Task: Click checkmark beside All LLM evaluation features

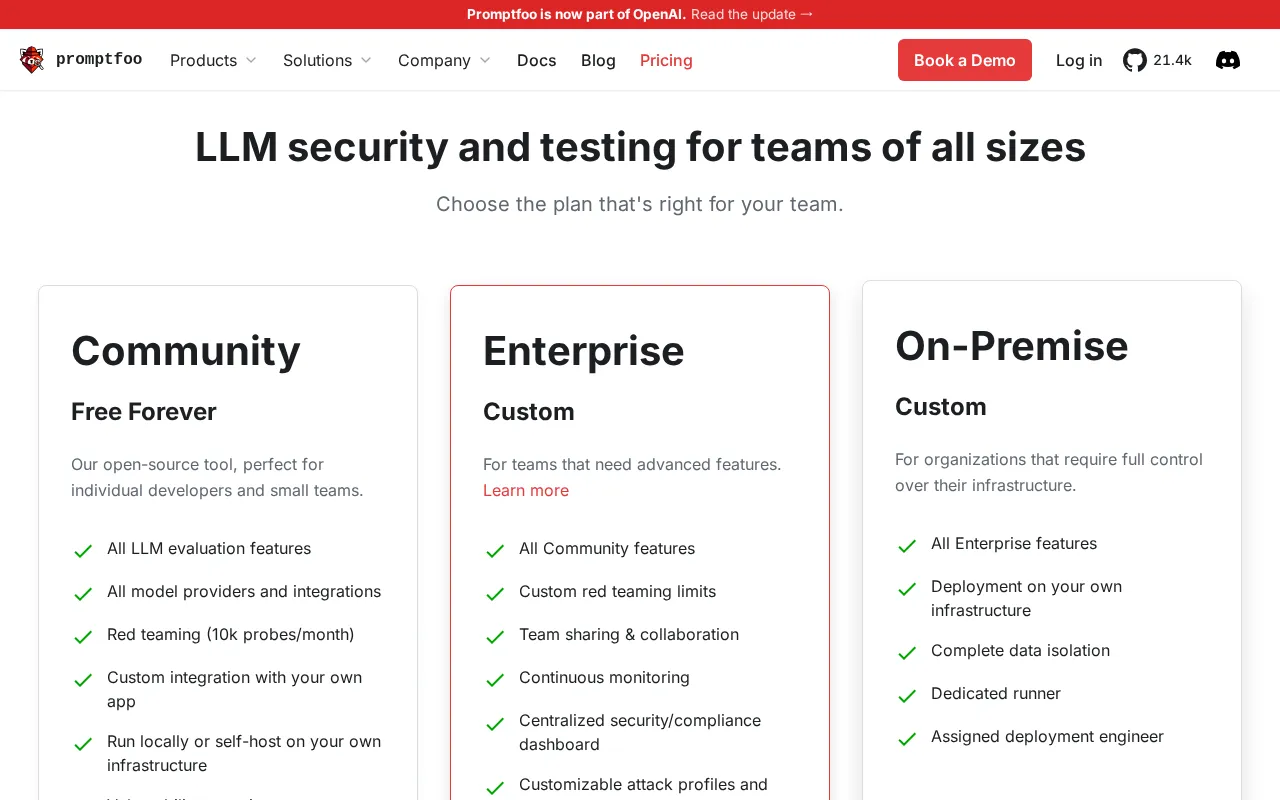Action: pos(83,550)
